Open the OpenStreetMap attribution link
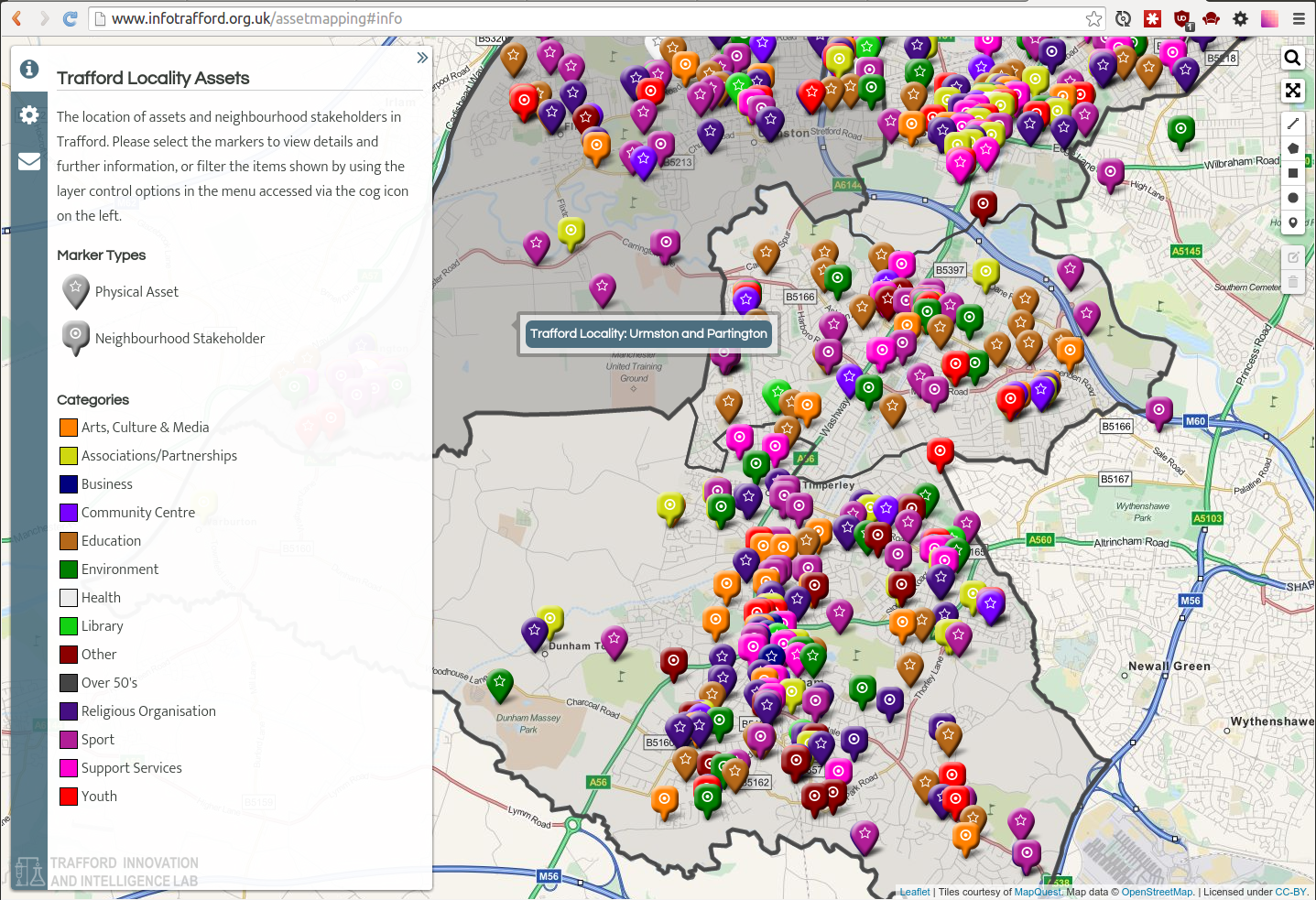Image resolution: width=1316 pixels, height=900 pixels. (1157, 892)
